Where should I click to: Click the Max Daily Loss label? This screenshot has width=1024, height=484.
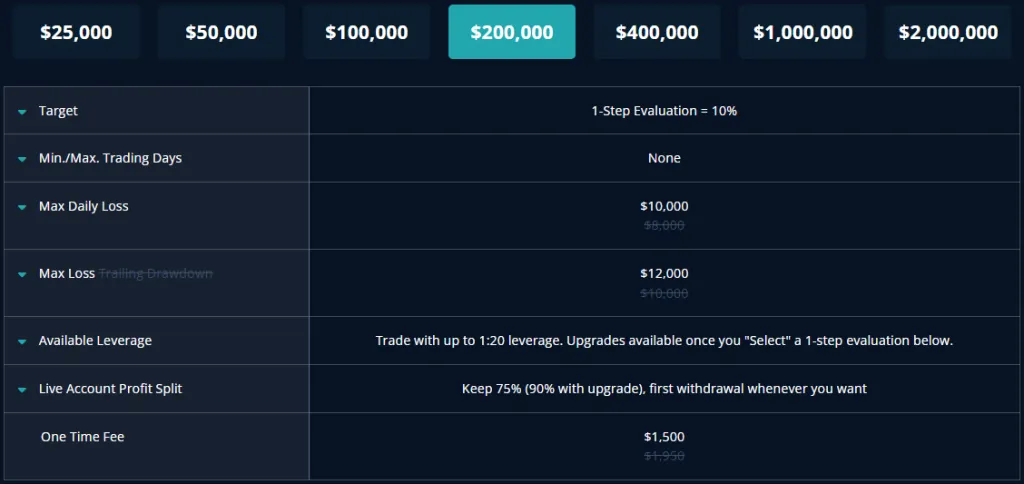[x=83, y=206]
